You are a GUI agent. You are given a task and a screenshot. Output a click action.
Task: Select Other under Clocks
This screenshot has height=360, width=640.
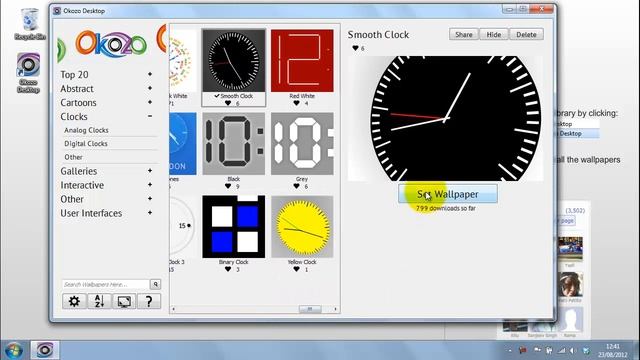73,157
